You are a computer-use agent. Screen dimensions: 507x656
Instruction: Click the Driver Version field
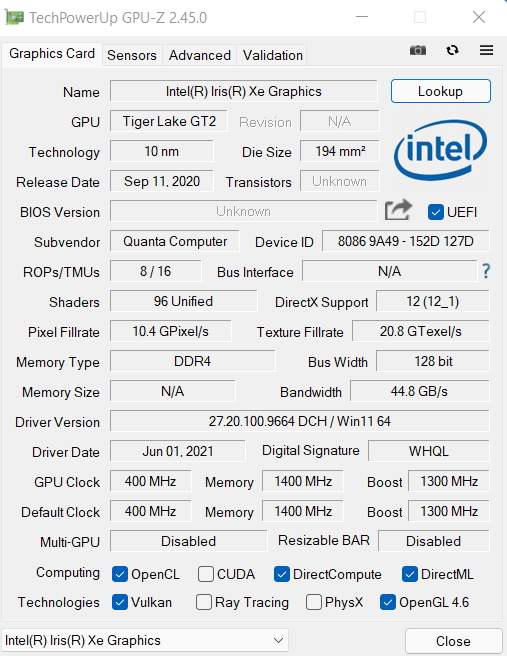coord(300,421)
